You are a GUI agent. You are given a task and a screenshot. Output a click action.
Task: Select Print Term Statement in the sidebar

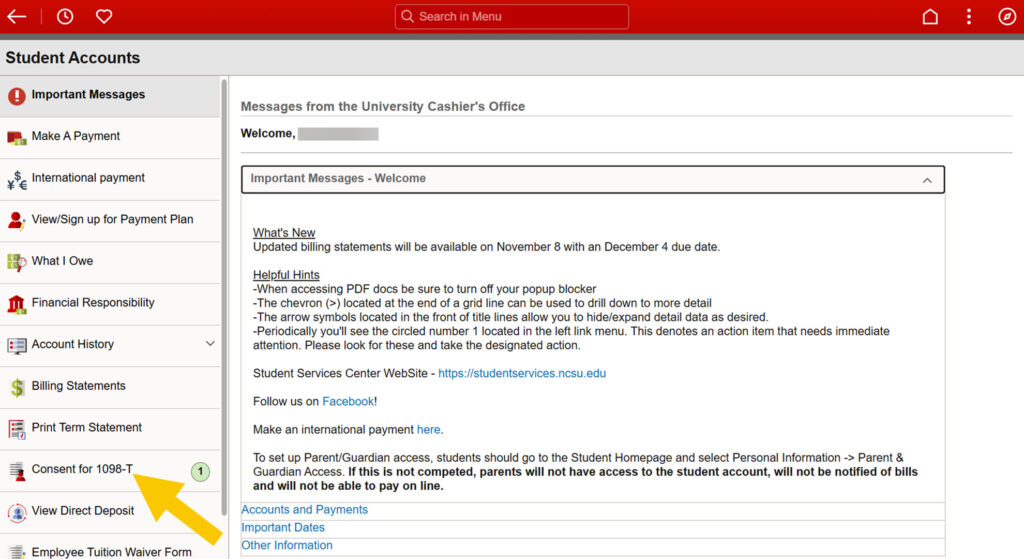pyautogui.click(x=110, y=428)
